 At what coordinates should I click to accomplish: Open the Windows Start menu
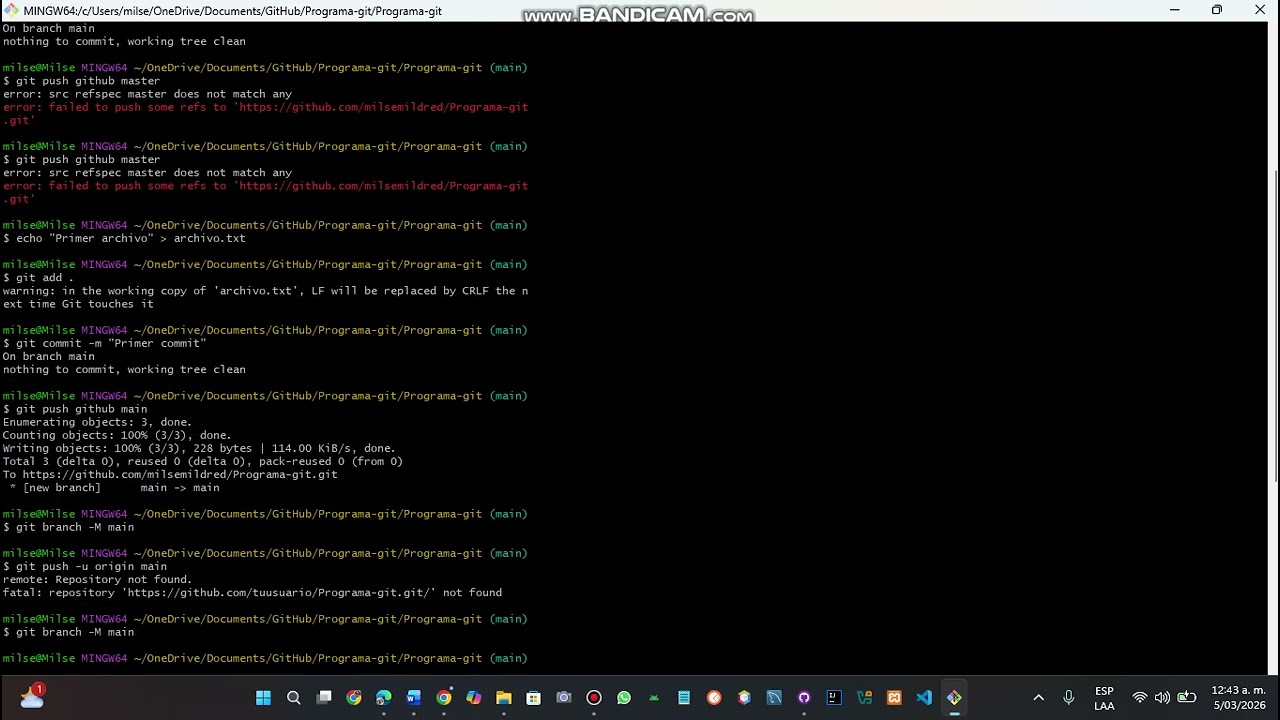click(263, 698)
